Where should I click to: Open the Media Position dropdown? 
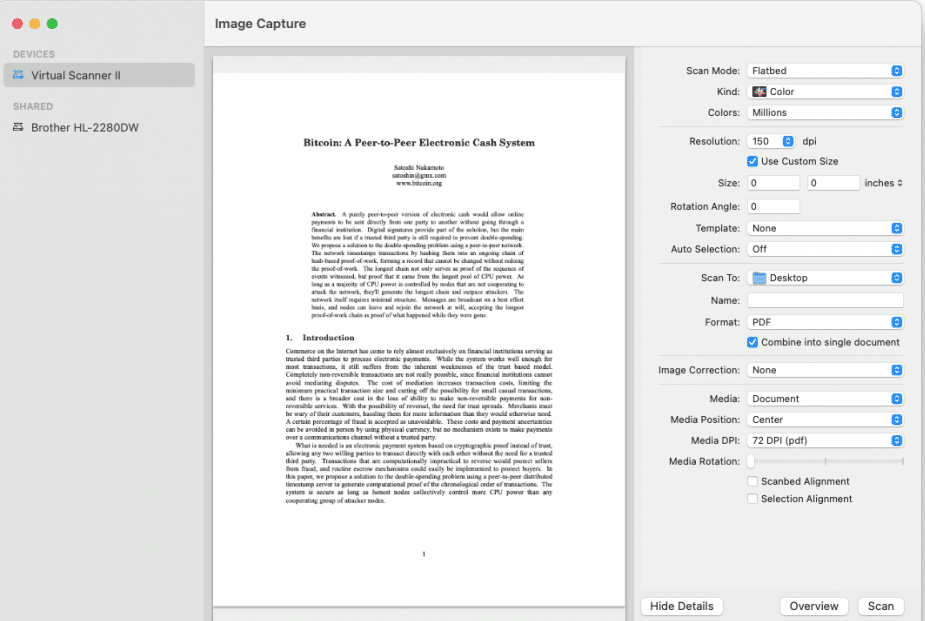pyautogui.click(x=824, y=419)
